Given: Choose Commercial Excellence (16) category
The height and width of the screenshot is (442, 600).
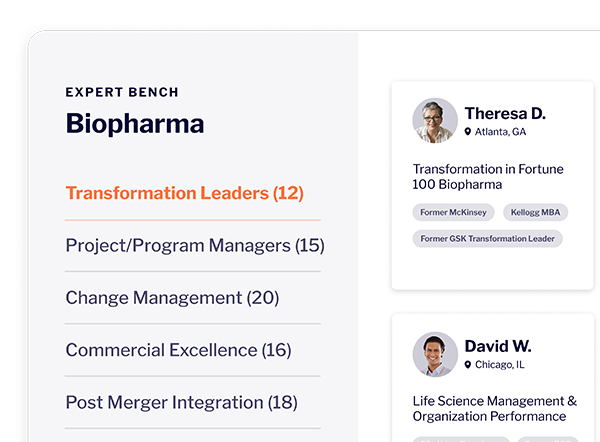Looking at the screenshot, I should pyautogui.click(x=178, y=350).
